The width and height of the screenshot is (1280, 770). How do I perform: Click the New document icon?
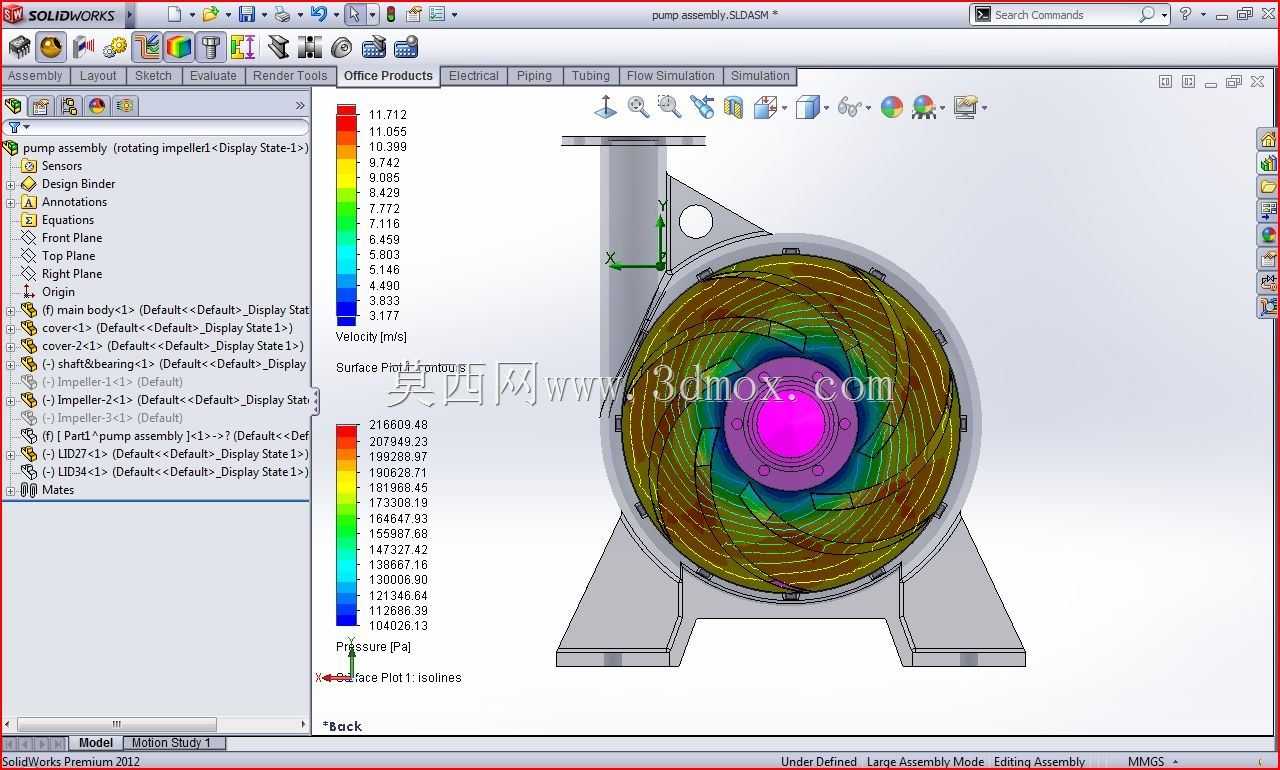coord(174,14)
